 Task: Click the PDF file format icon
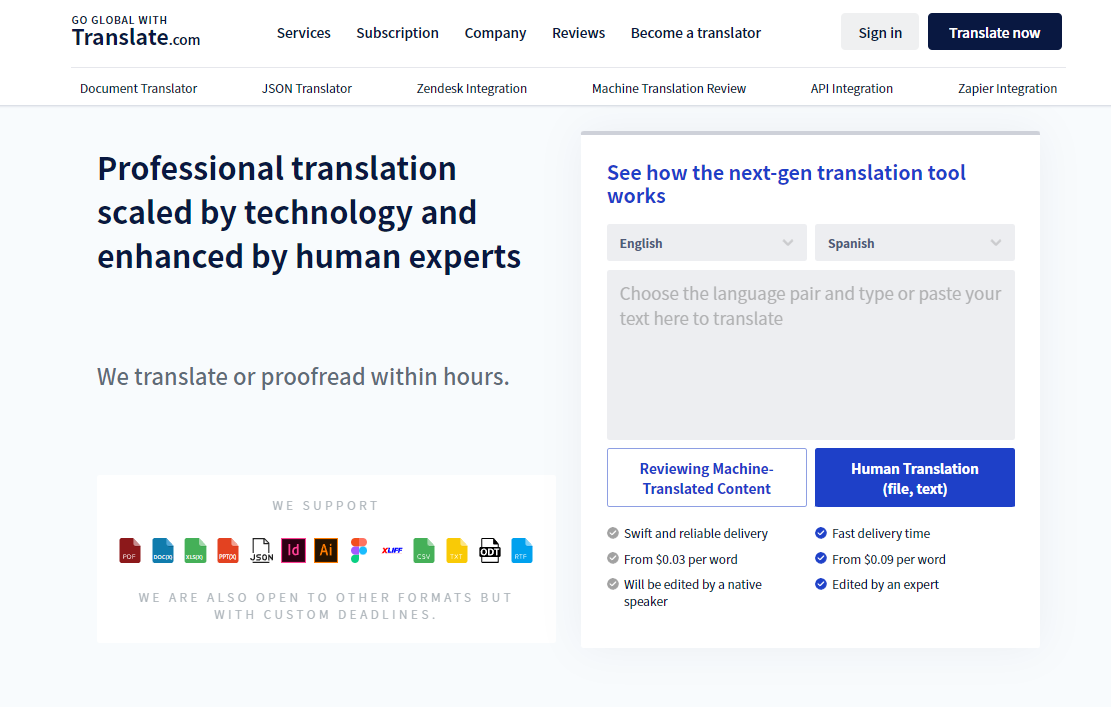point(130,550)
